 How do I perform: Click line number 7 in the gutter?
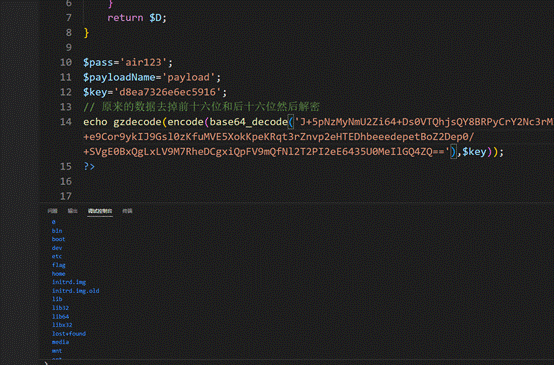[69, 18]
